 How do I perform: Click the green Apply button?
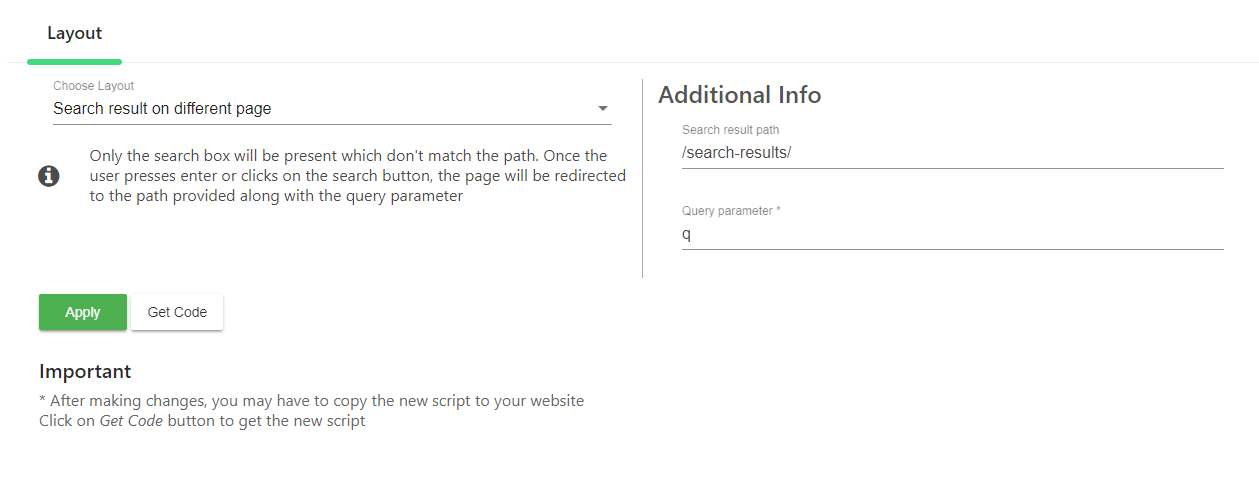pos(83,312)
